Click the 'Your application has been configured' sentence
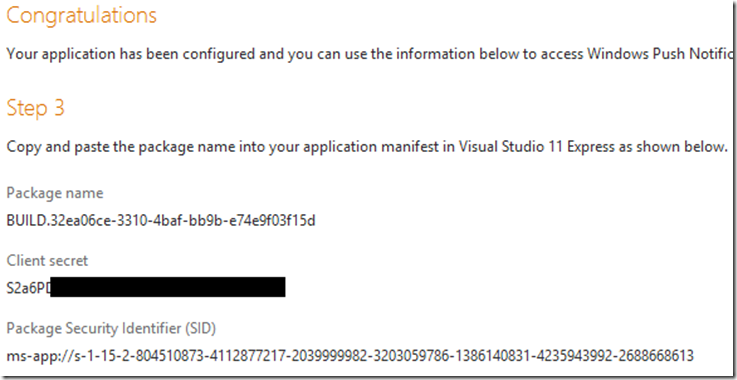The height and width of the screenshot is (380, 737). (x=369, y=54)
